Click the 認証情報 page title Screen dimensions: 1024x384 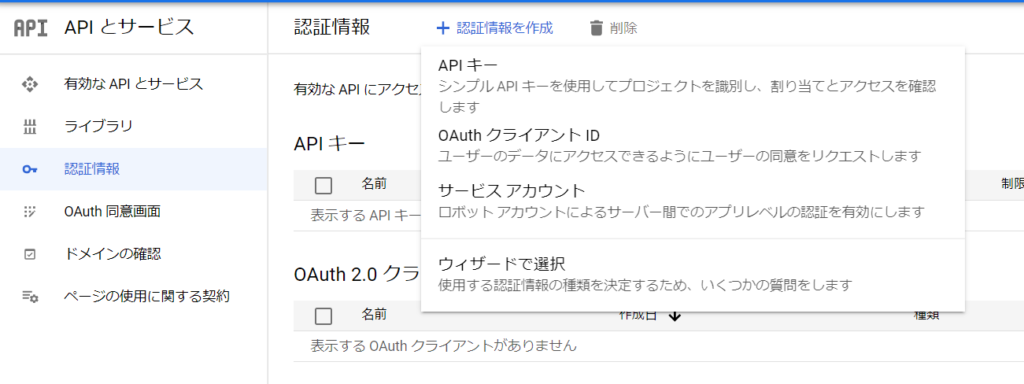[x=332, y=27]
